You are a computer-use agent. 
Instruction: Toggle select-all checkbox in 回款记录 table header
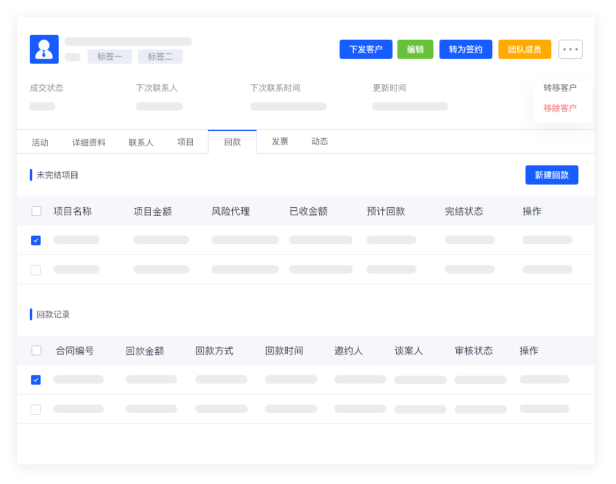[x=36, y=351]
